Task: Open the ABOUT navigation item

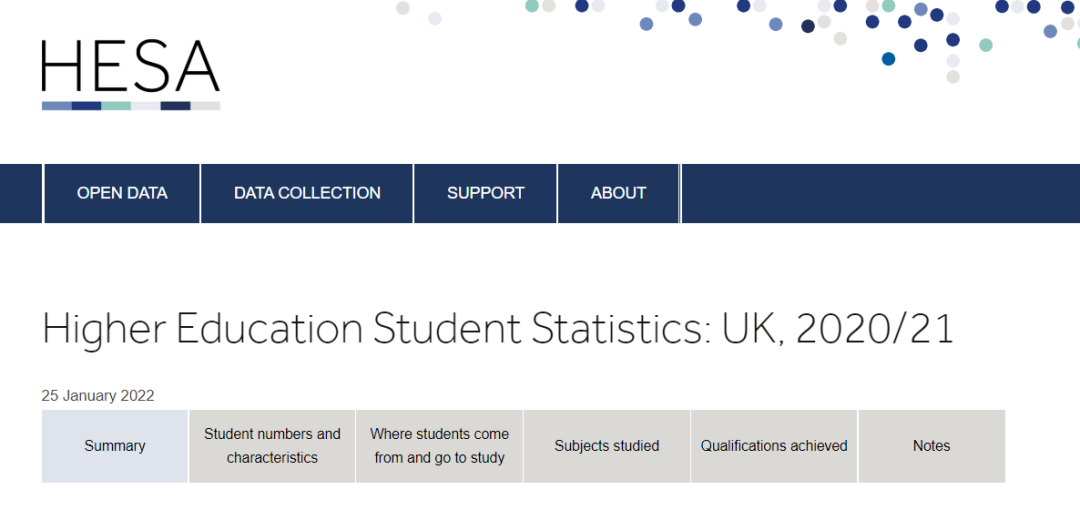Action: tap(618, 193)
